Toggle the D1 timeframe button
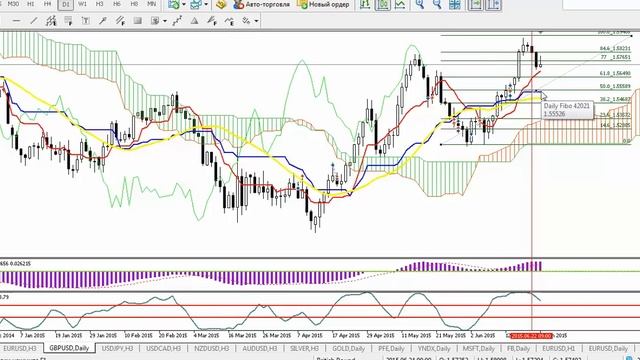The image size is (640, 360). point(65,4)
